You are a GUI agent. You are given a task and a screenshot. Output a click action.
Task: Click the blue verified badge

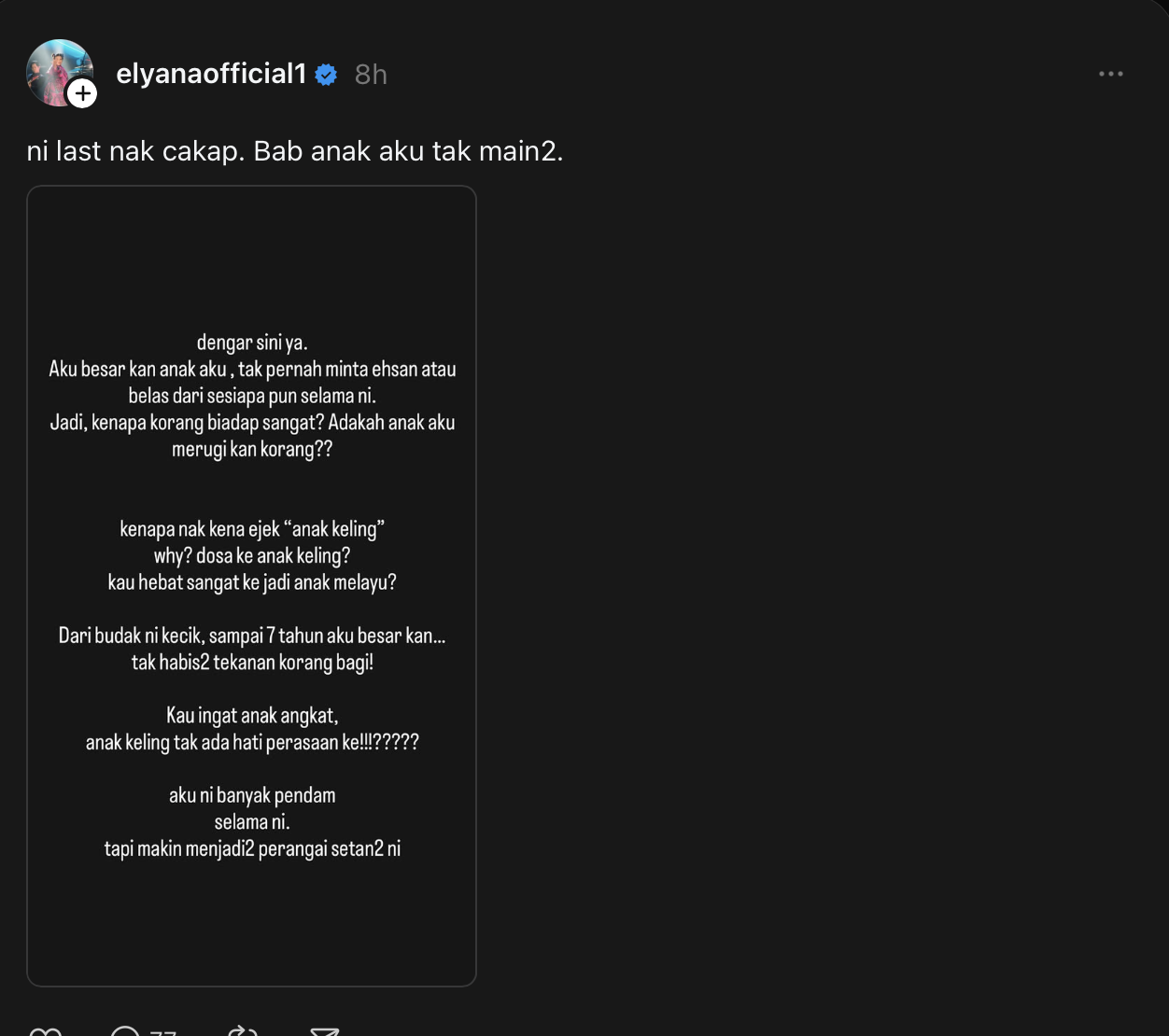[326, 75]
